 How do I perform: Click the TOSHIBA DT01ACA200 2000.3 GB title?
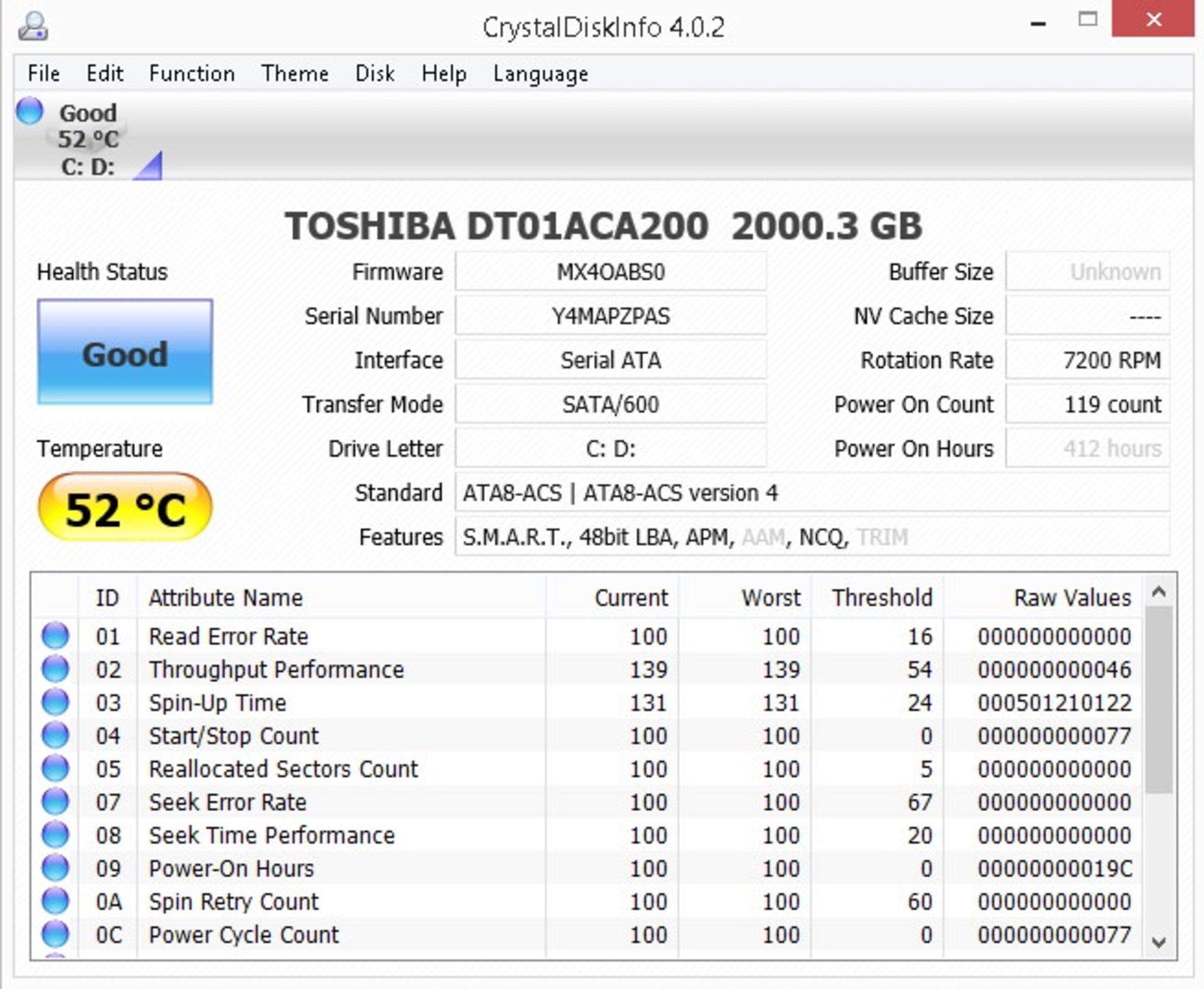(603, 226)
